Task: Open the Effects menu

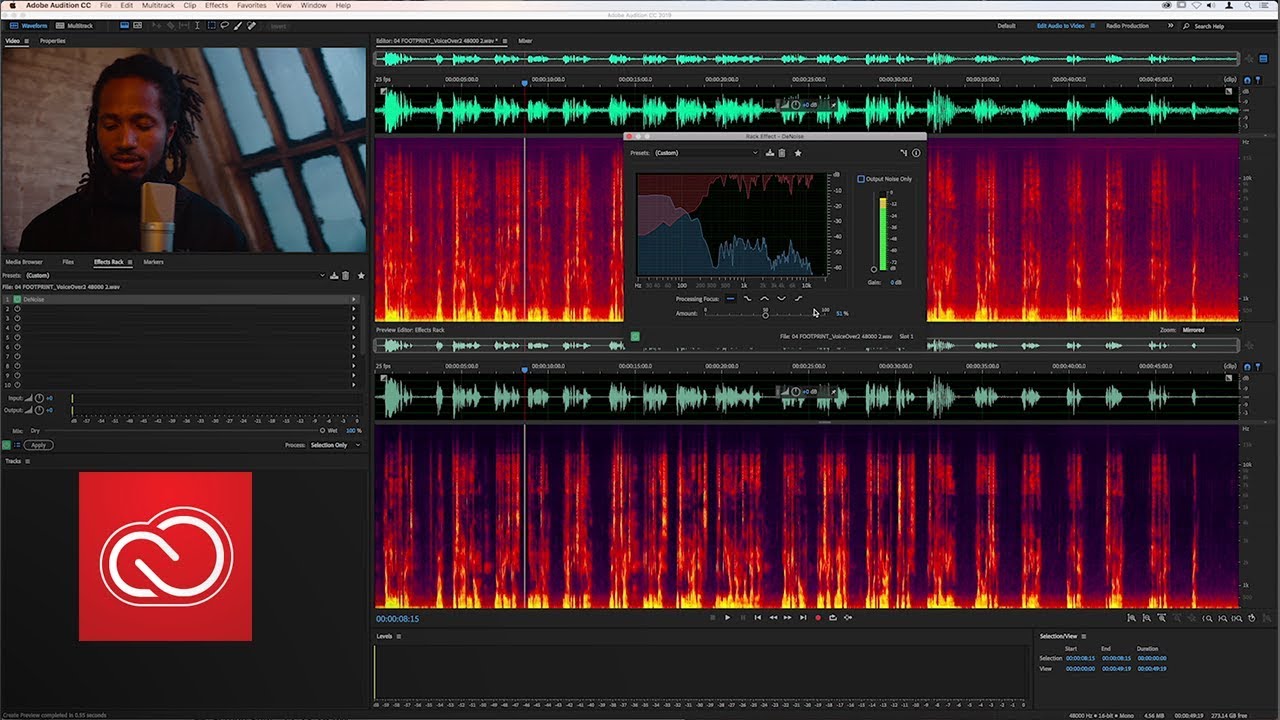Action: (216, 6)
